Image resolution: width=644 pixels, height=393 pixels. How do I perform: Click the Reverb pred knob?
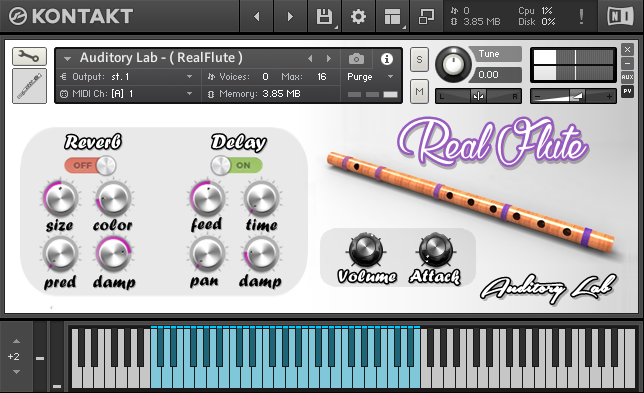60,254
